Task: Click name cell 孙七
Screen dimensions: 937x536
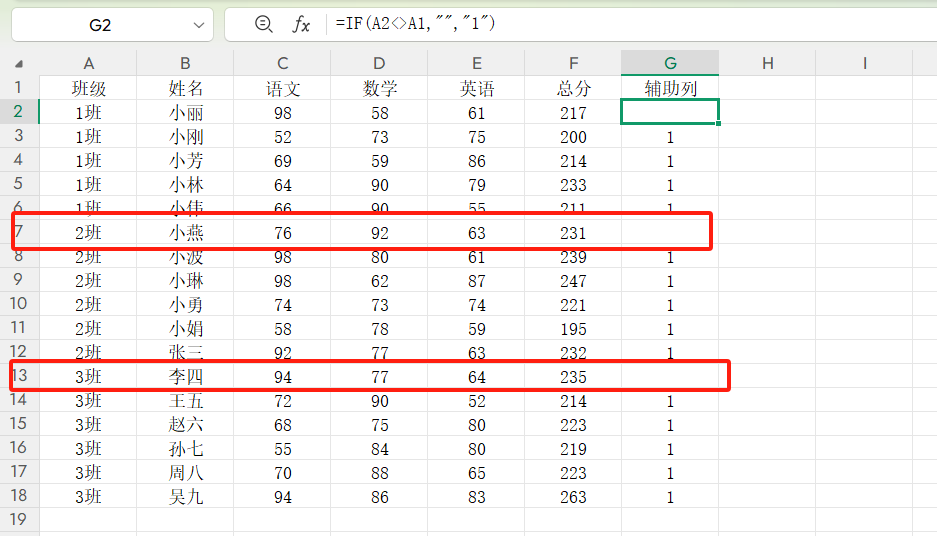Action: (185, 449)
